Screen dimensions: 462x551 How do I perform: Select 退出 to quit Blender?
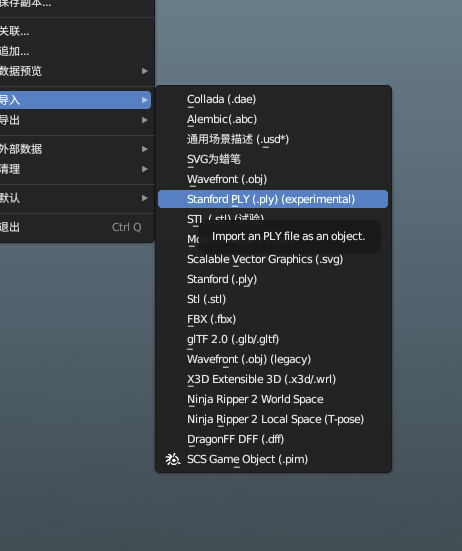[x=75, y=227]
